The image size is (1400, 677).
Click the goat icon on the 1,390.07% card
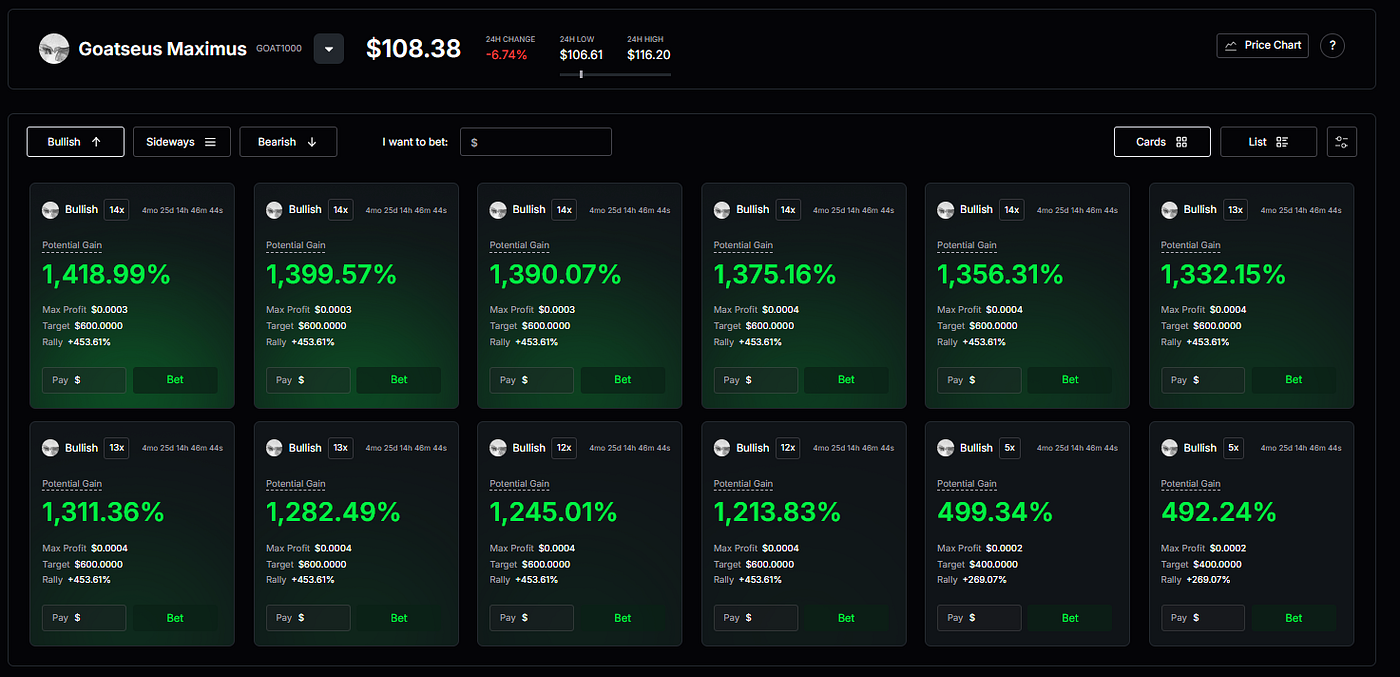(499, 210)
